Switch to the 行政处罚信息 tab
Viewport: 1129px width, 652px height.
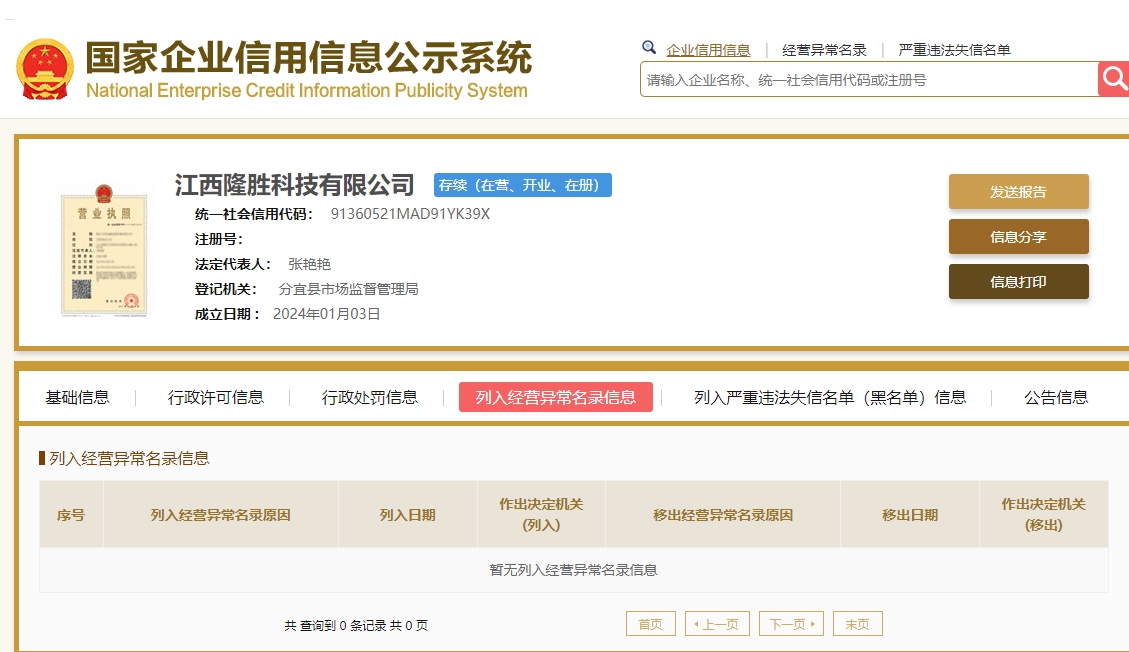click(369, 397)
